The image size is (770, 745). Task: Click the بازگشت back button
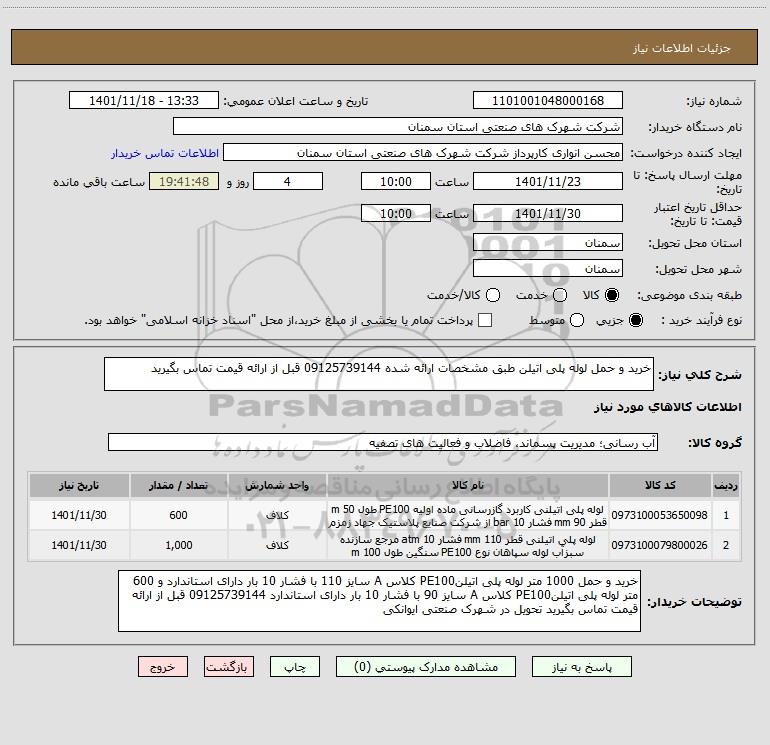click(x=229, y=667)
